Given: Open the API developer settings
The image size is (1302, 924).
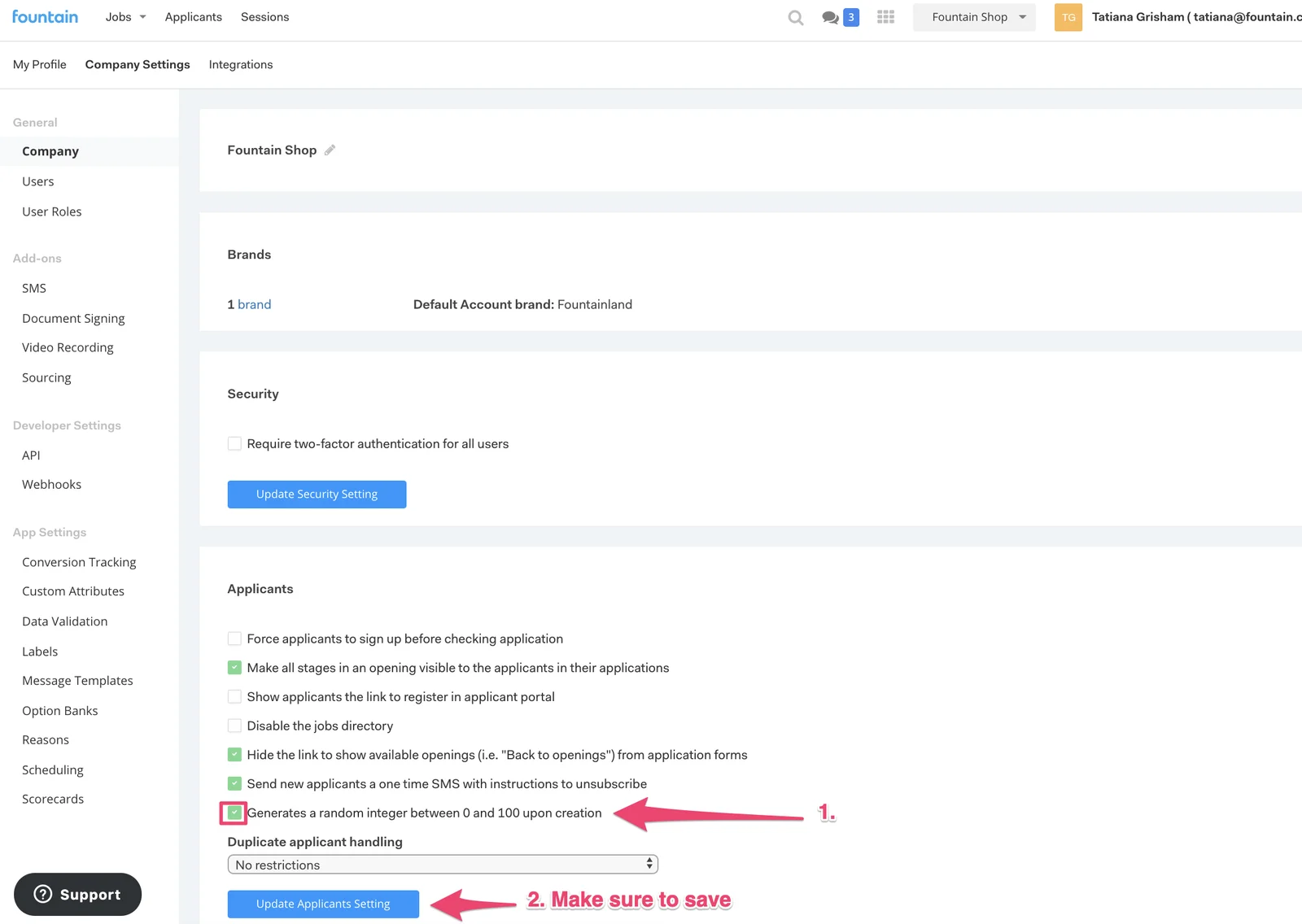Looking at the screenshot, I should click(x=31, y=455).
